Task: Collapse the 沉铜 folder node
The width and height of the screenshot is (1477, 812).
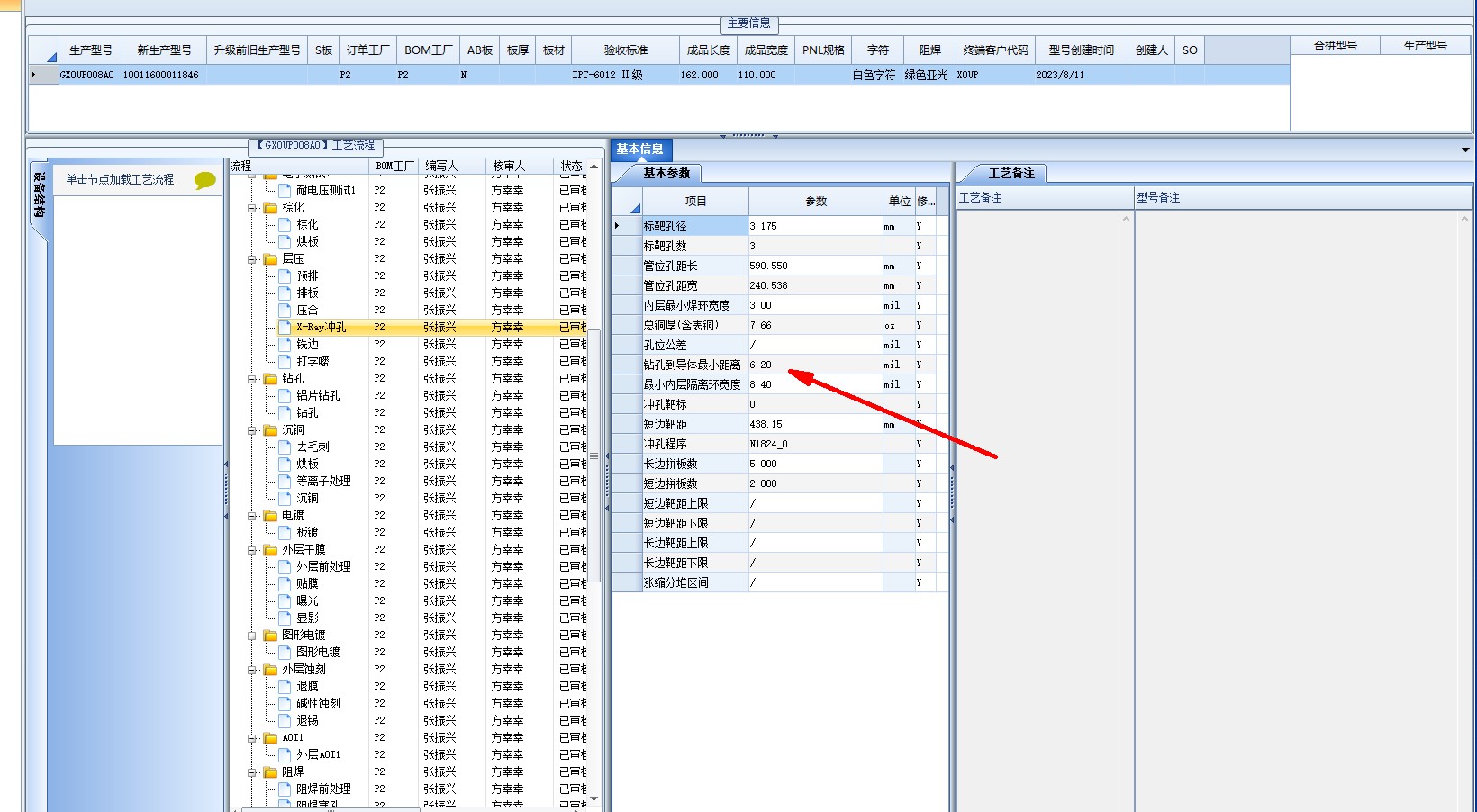Action: (253, 430)
